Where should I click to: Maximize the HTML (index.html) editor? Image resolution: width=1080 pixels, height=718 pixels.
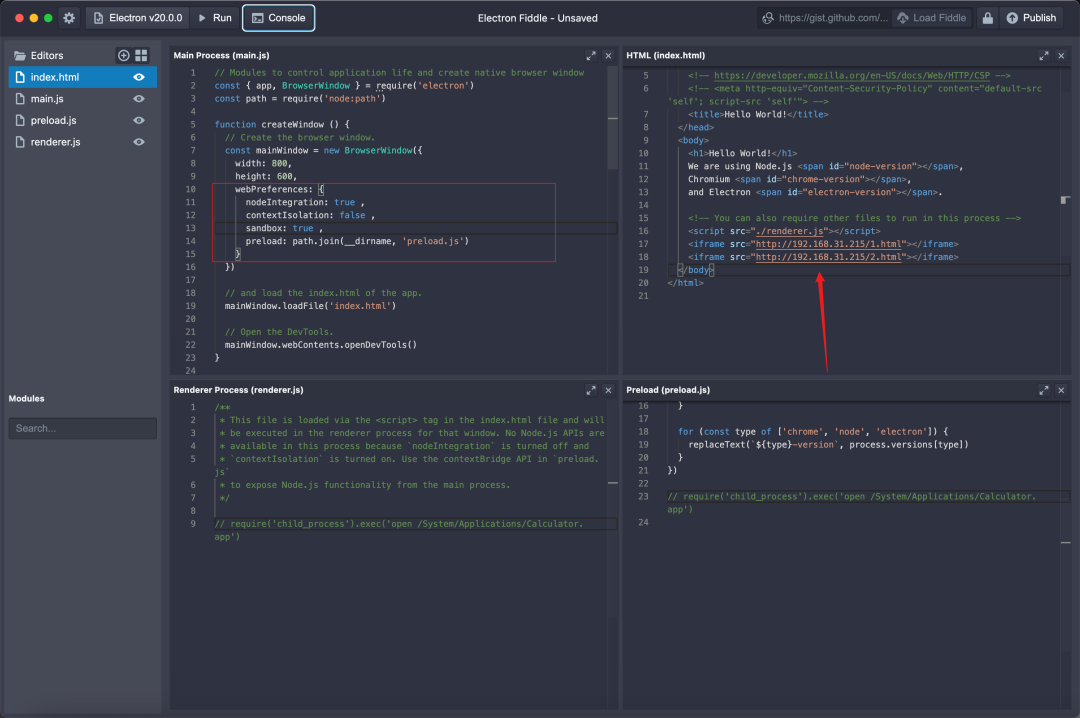coord(1043,55)
